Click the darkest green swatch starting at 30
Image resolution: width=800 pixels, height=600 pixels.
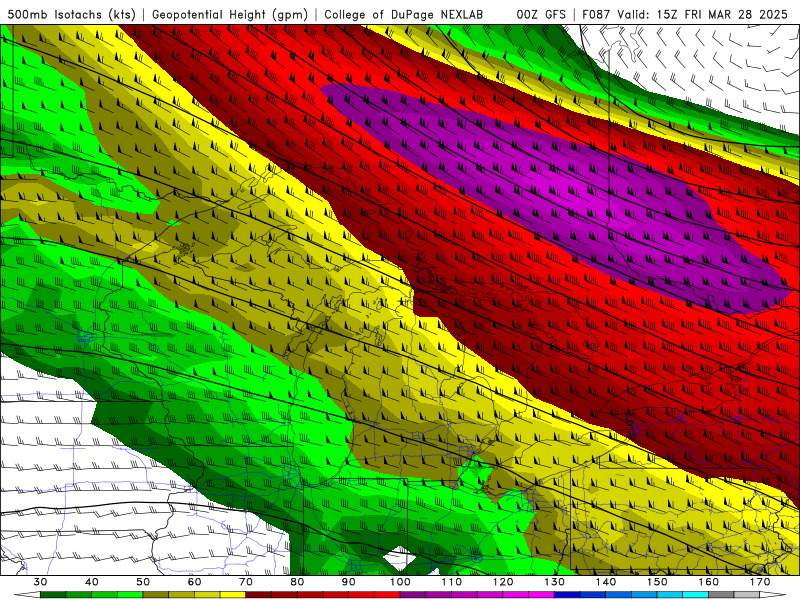click(x=53, y=595)
